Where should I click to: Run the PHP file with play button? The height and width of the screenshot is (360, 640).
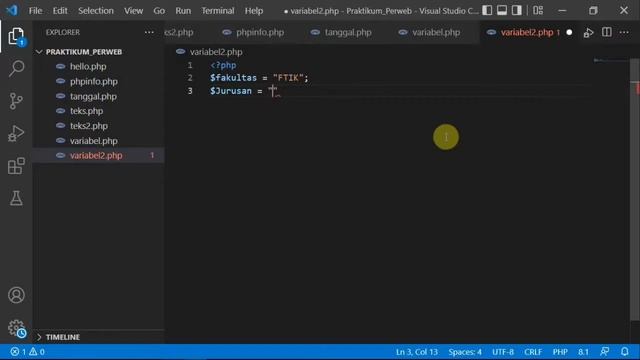[x=588, y=32]
